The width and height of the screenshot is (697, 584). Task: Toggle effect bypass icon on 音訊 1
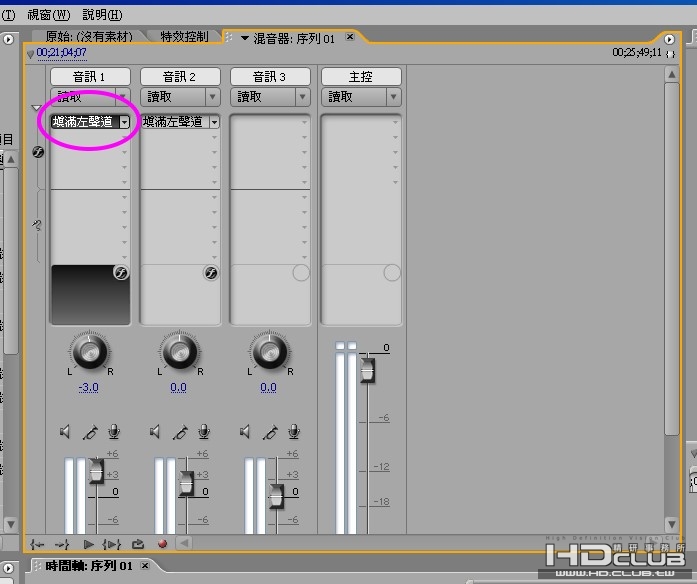tap(121, 272)
